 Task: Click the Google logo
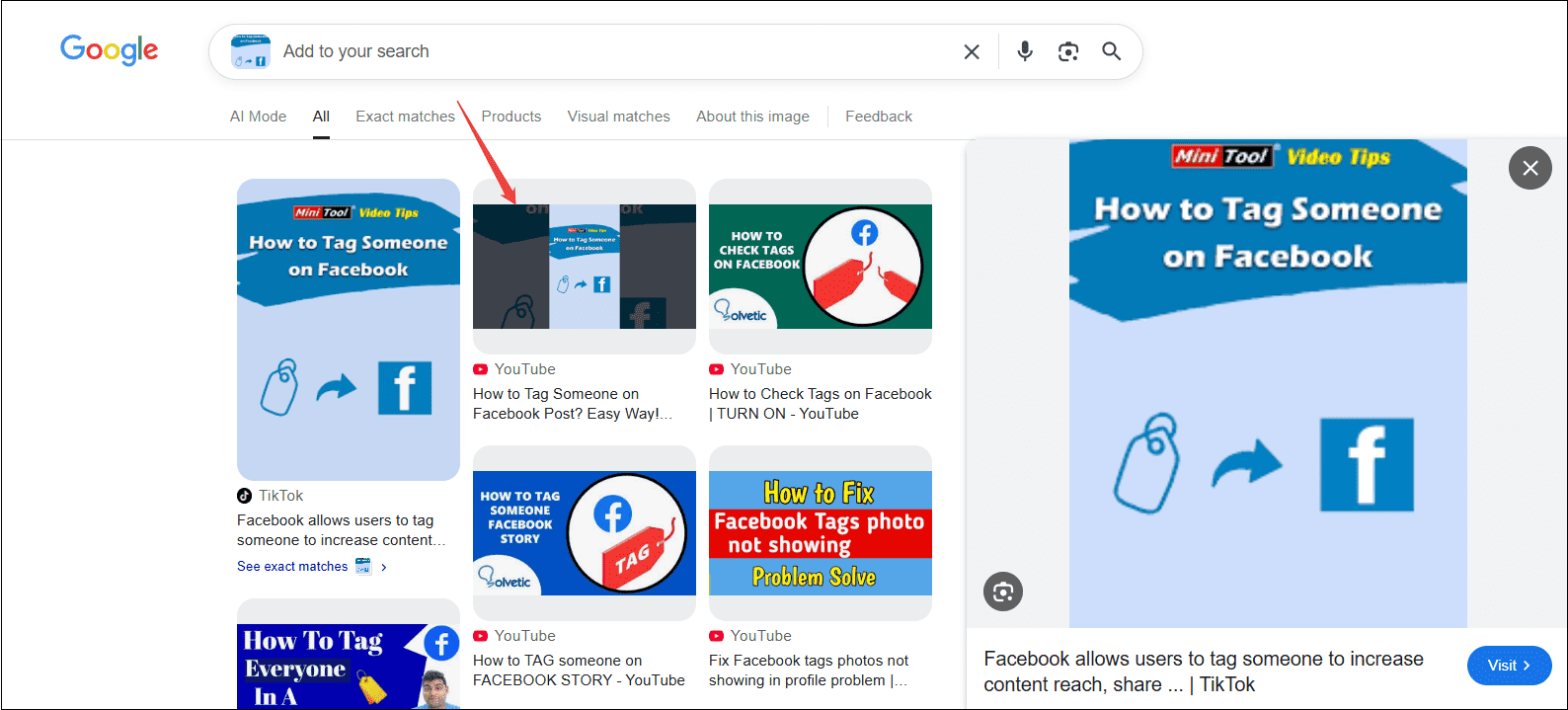(110, 49)
